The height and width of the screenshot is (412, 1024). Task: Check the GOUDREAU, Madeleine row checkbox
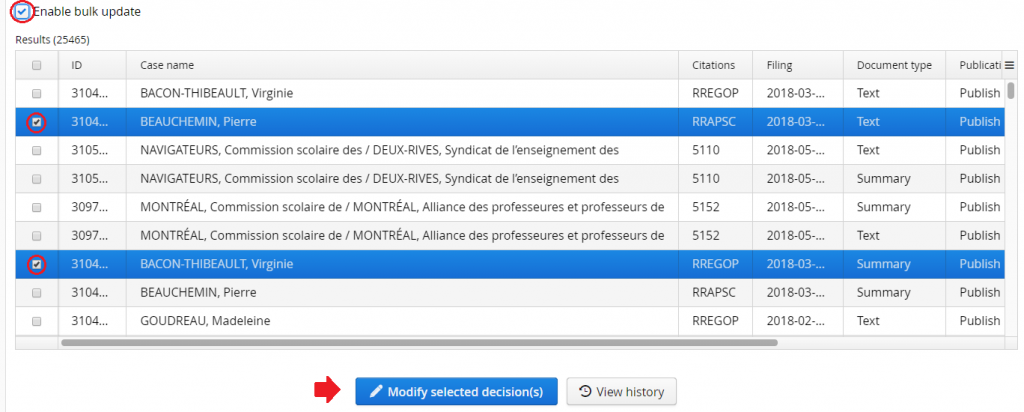[37, 322]
